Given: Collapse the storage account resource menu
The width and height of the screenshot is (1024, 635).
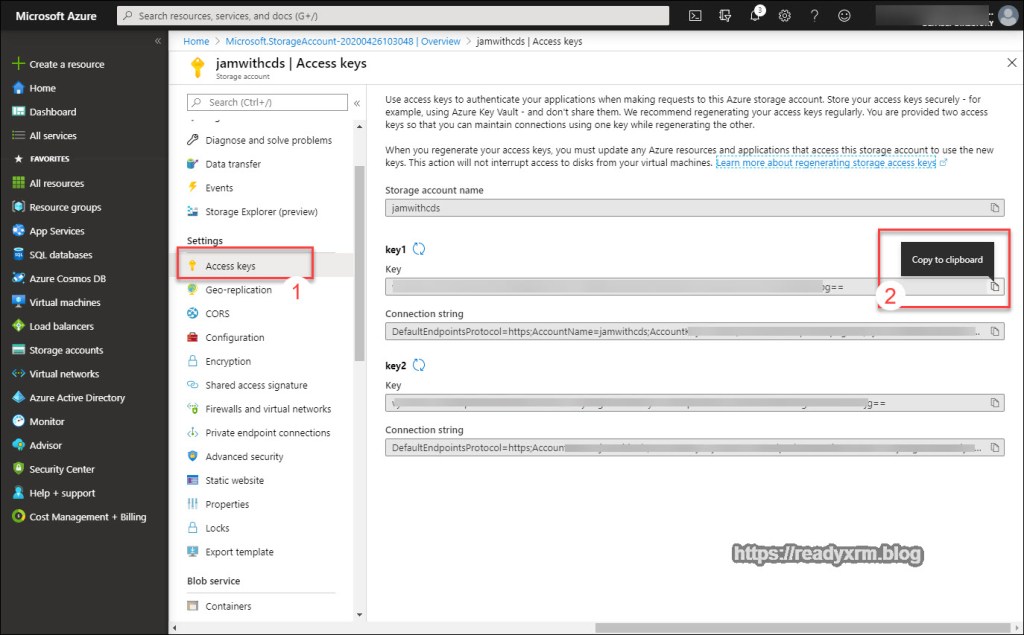Looking at the screenshot, I should (357, 102).
